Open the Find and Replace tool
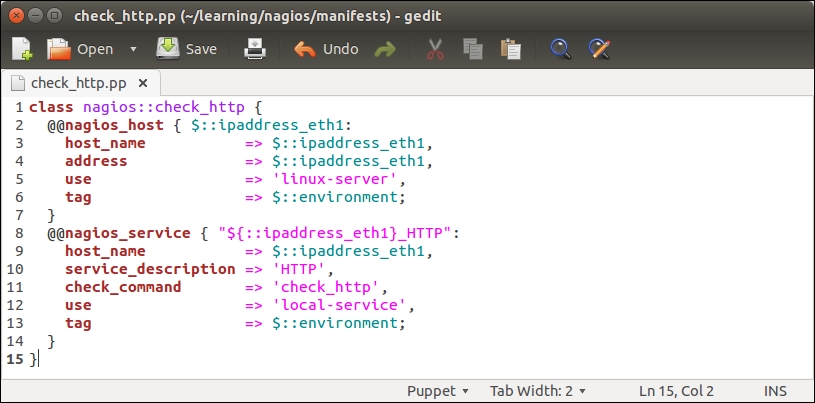The height and width of the screenshot is (403, 815). pos(598,49)
